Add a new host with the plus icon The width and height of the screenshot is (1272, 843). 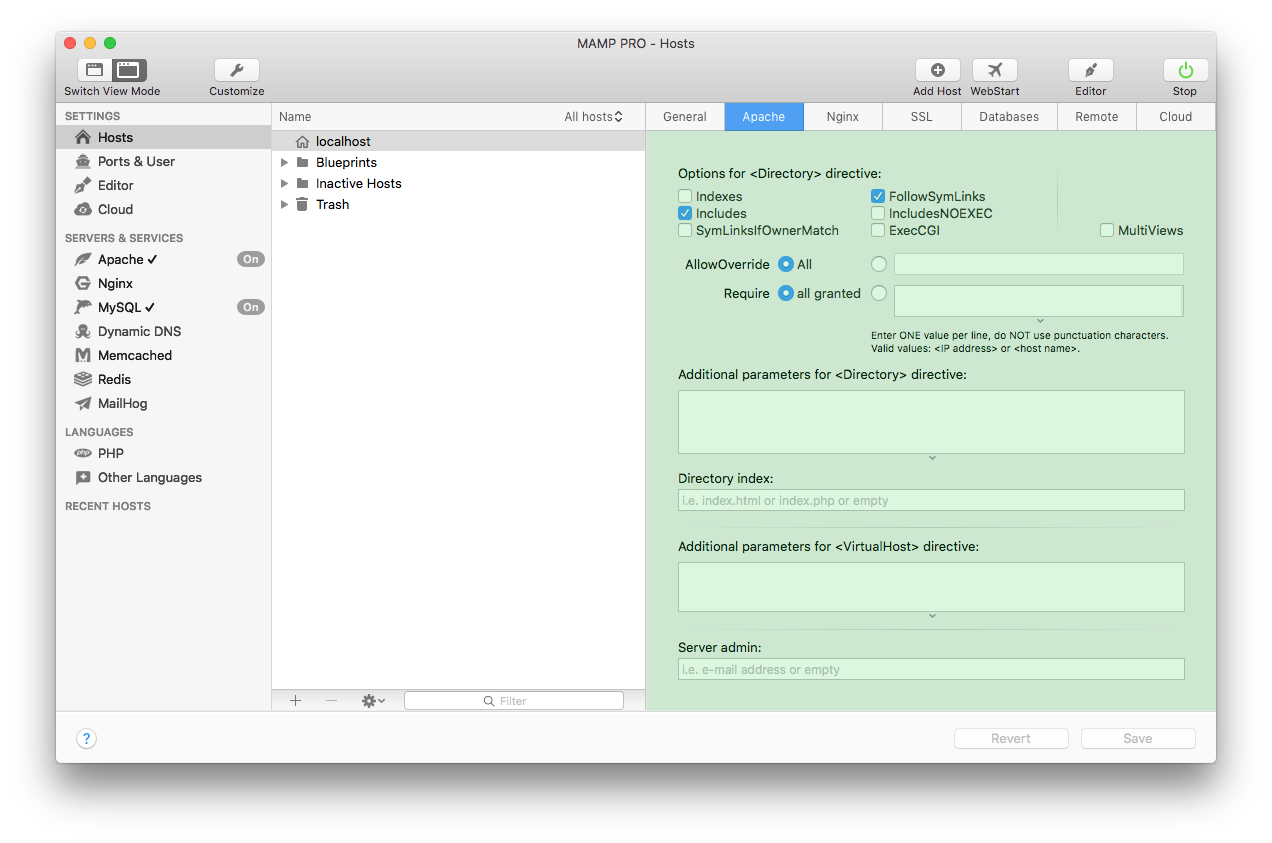point(295,700)
